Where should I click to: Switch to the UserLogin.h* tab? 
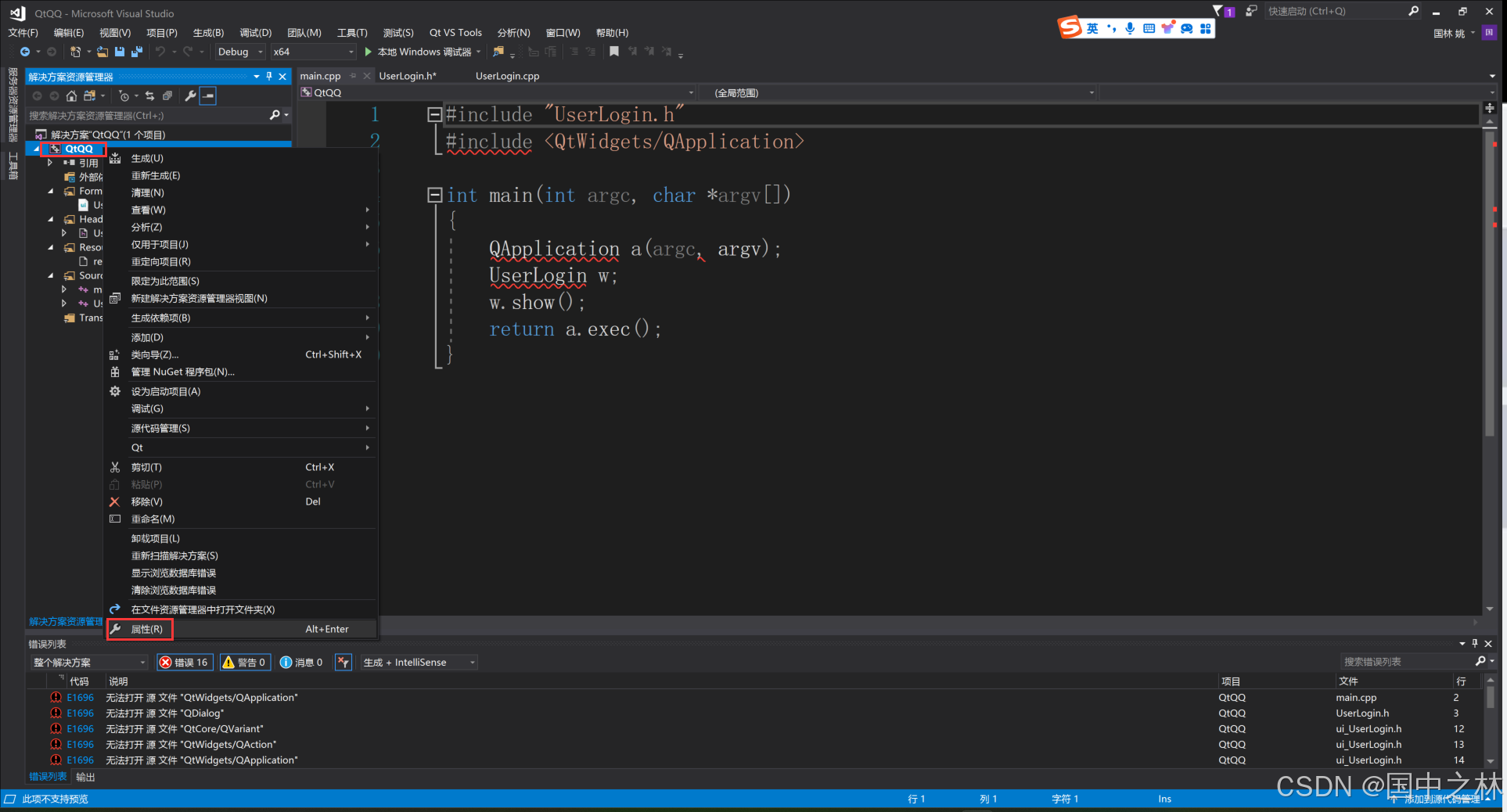(x=408, y=76)
